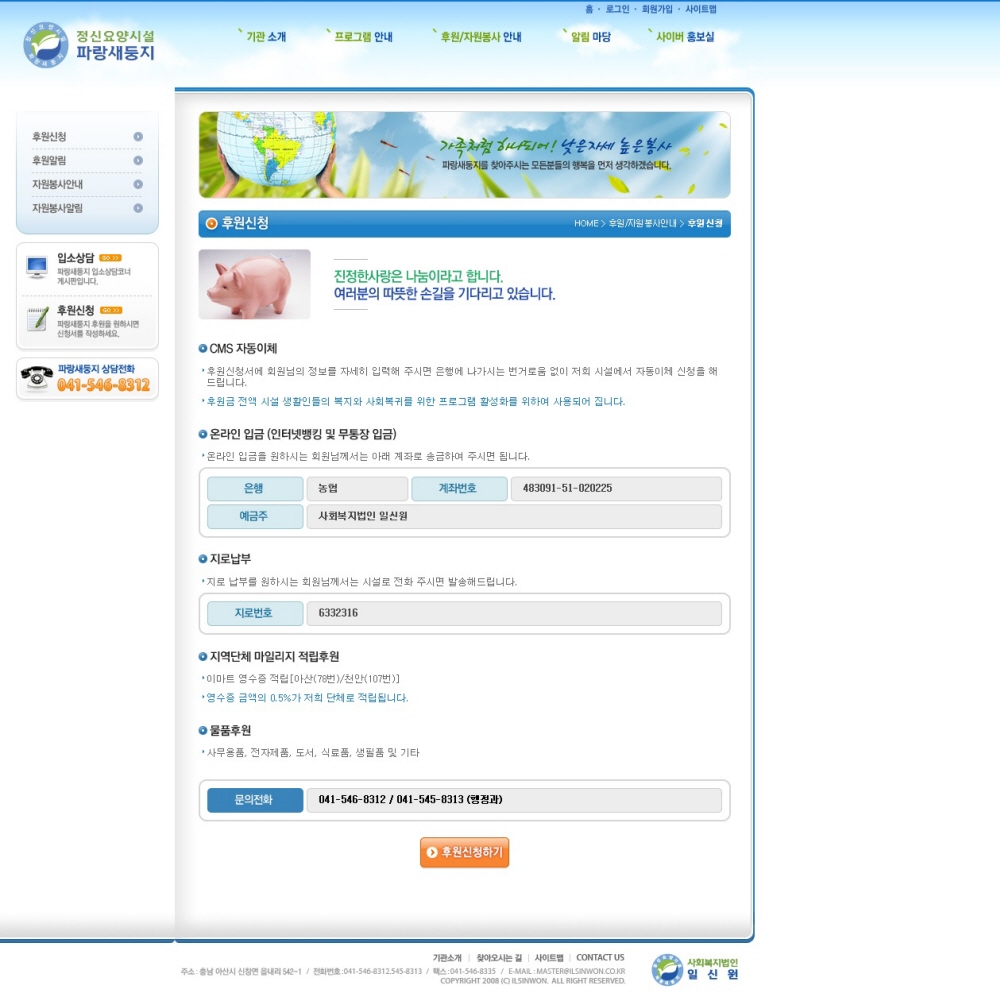Click the arrow icon beside sidebar 후원알림
The width and height of the screenshot is (1000, 995).
[x=138, y=161]
